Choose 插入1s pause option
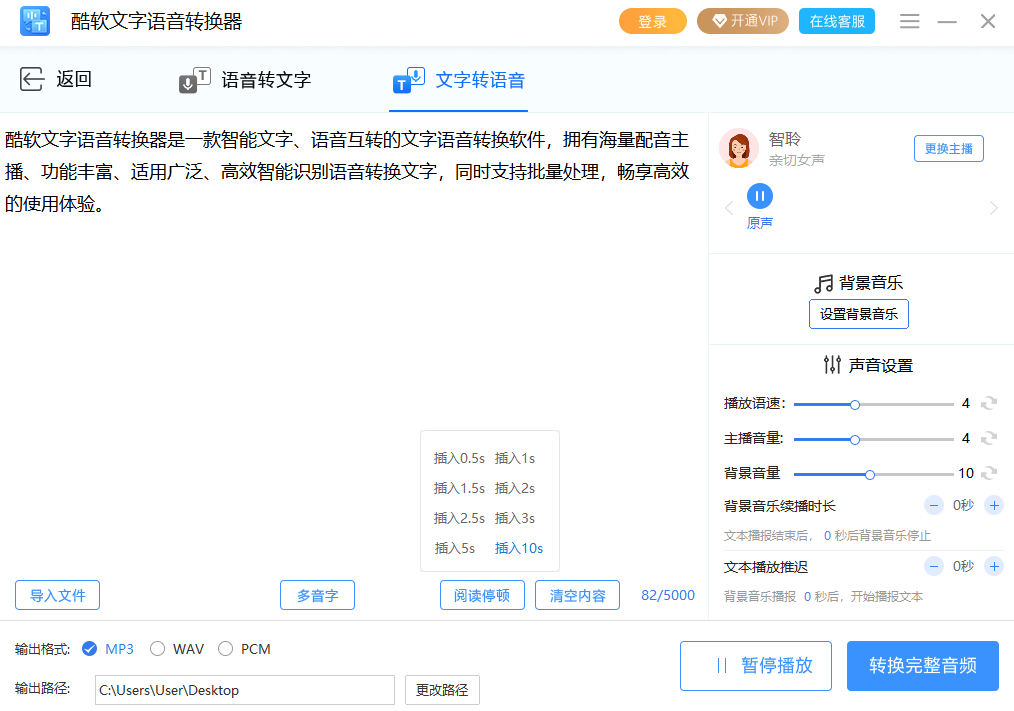Screen dimensions: 1014x711 point(515,458)
